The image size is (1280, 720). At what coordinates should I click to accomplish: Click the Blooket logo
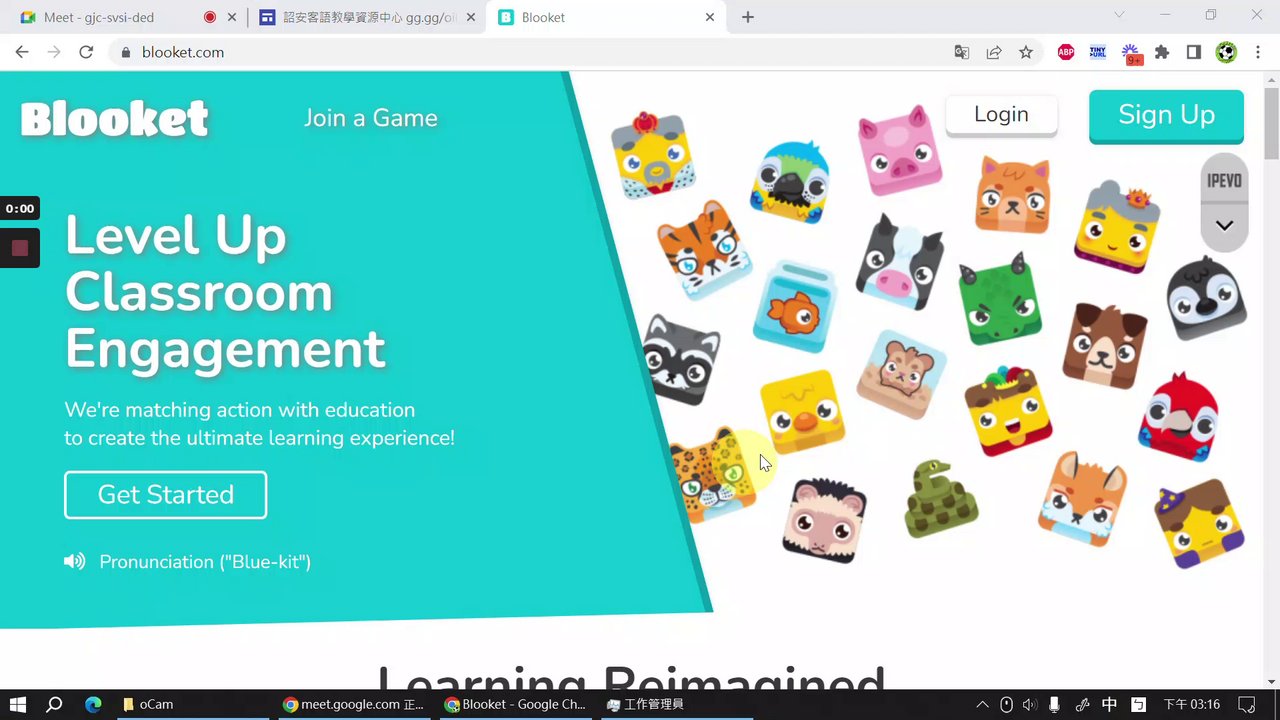point(114,119)
